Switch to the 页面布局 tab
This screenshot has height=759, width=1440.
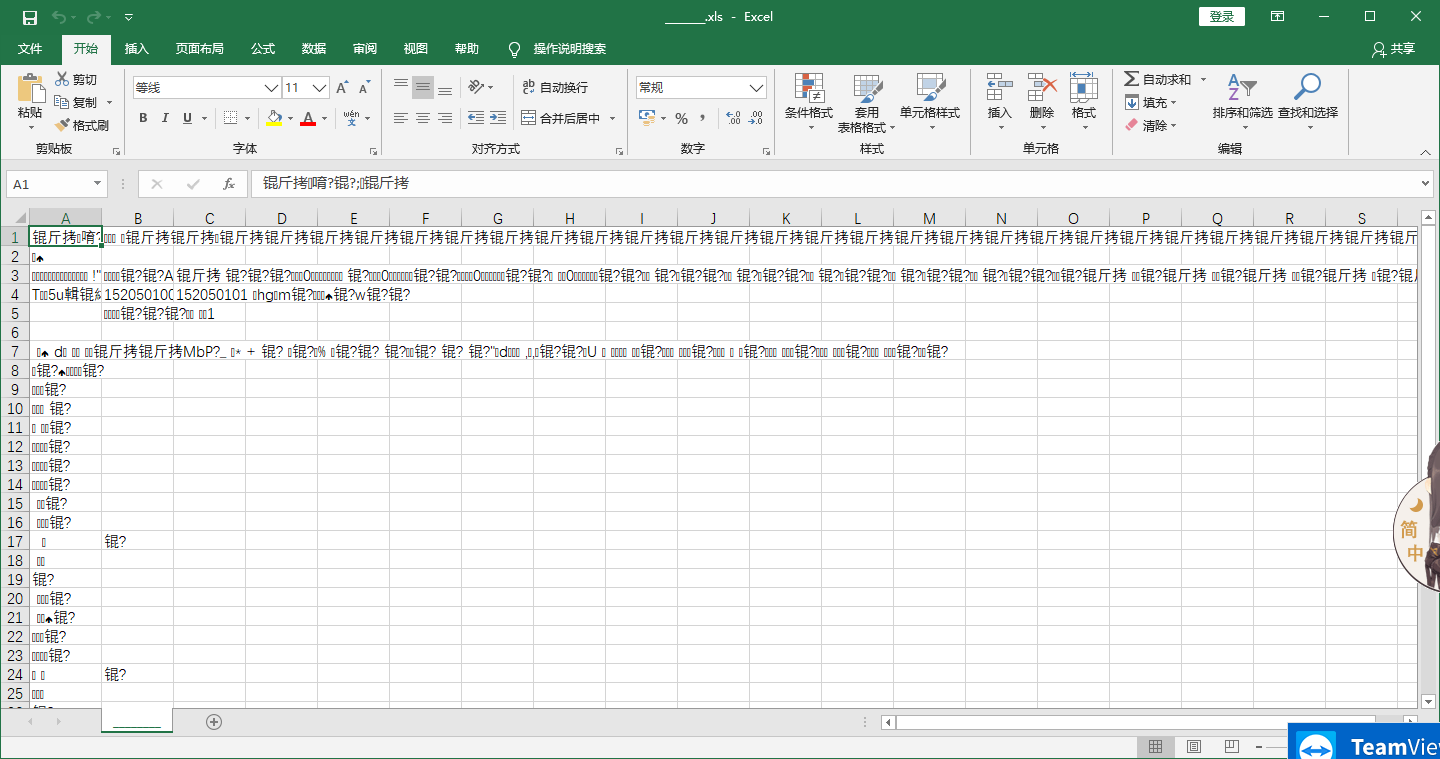click(x=199, y=48)
